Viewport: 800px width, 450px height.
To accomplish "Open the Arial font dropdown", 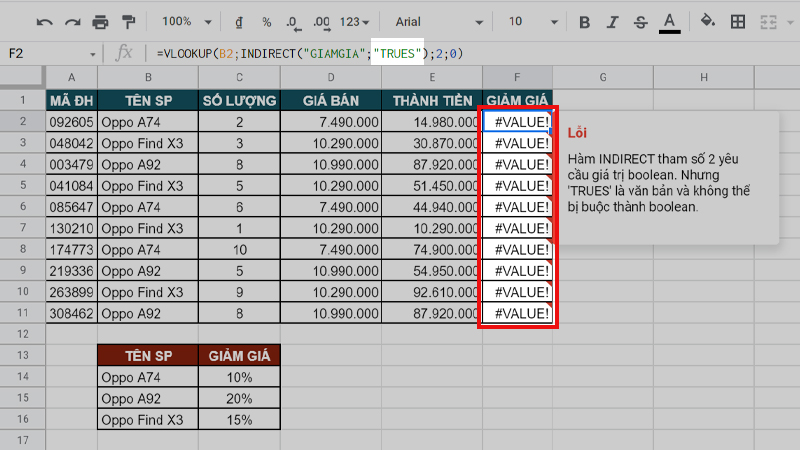I will [439, 22].
